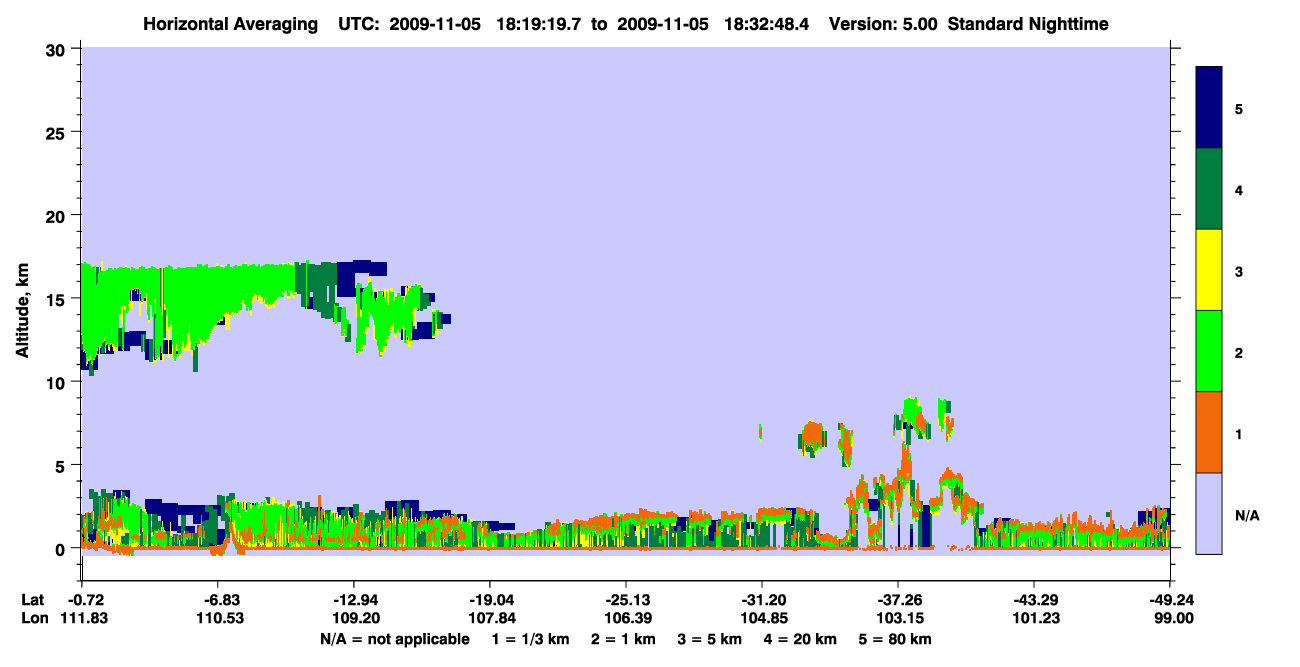Click the bright green colorbar segment labeled 2
The image size is (1300, 667).
tap(1210, 351)
